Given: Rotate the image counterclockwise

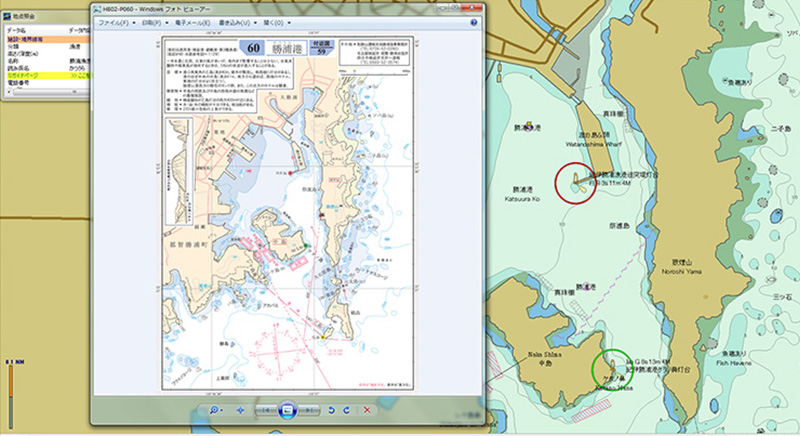Looking at the screenshot, I should 332,410.
